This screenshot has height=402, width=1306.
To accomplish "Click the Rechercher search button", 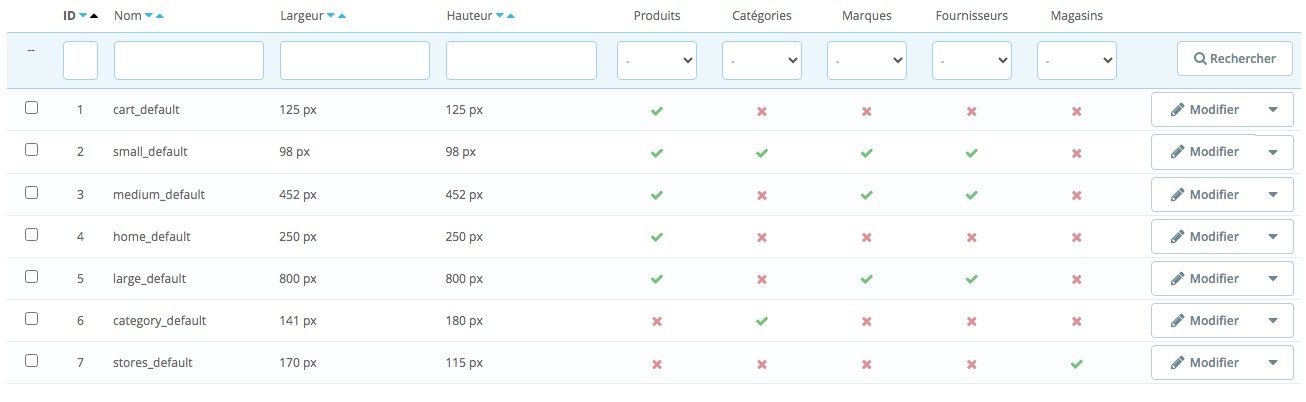I will [1235, 59].
